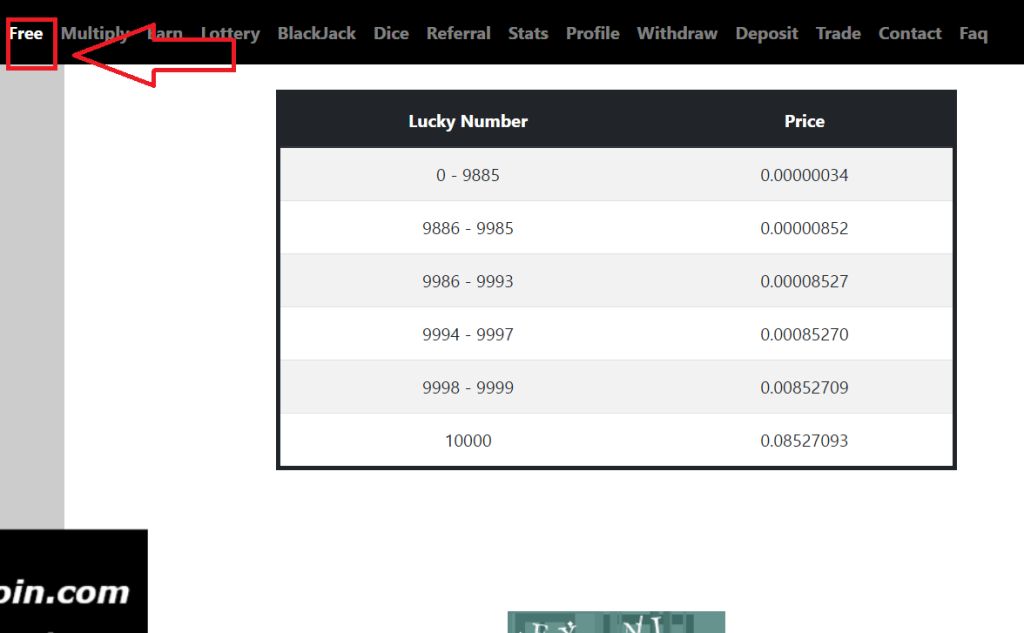Click the black banner ending in 'oin.com'
1024x633 pixels.
click(x=74, y=581)
